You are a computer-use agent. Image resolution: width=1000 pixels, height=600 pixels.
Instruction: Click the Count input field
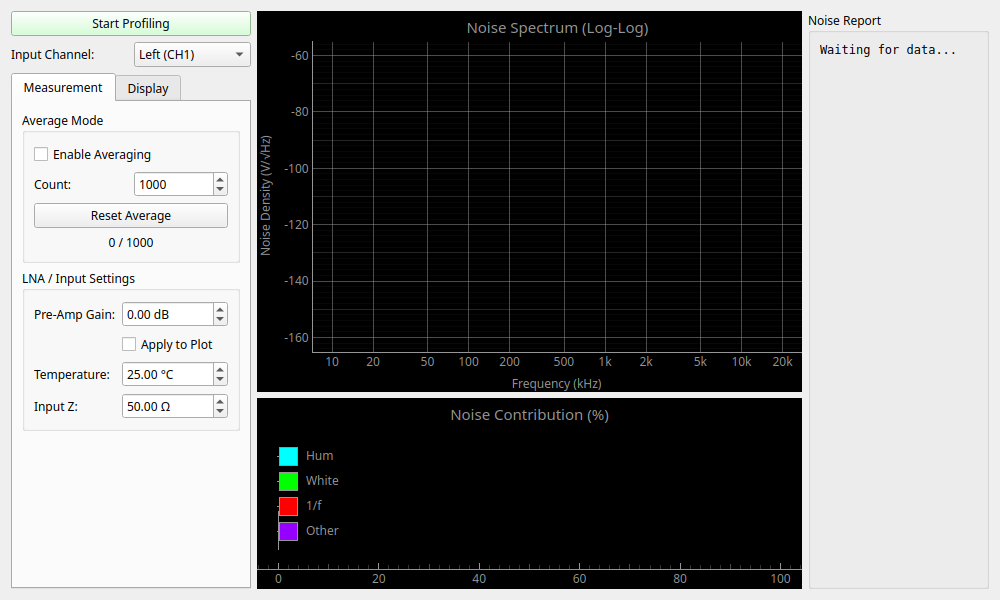point(172,184)
